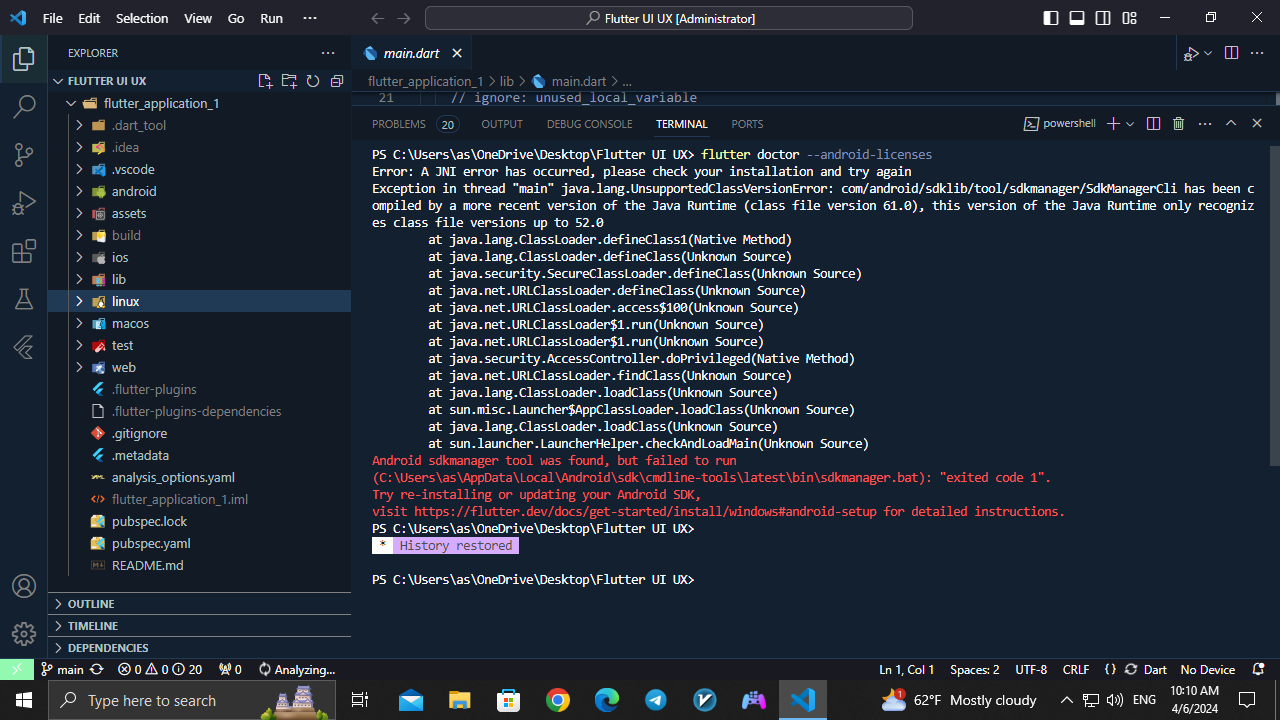Screen dimensions: 1280x720
Task: Open the run button dropdown arrow
Action: 1208,53
